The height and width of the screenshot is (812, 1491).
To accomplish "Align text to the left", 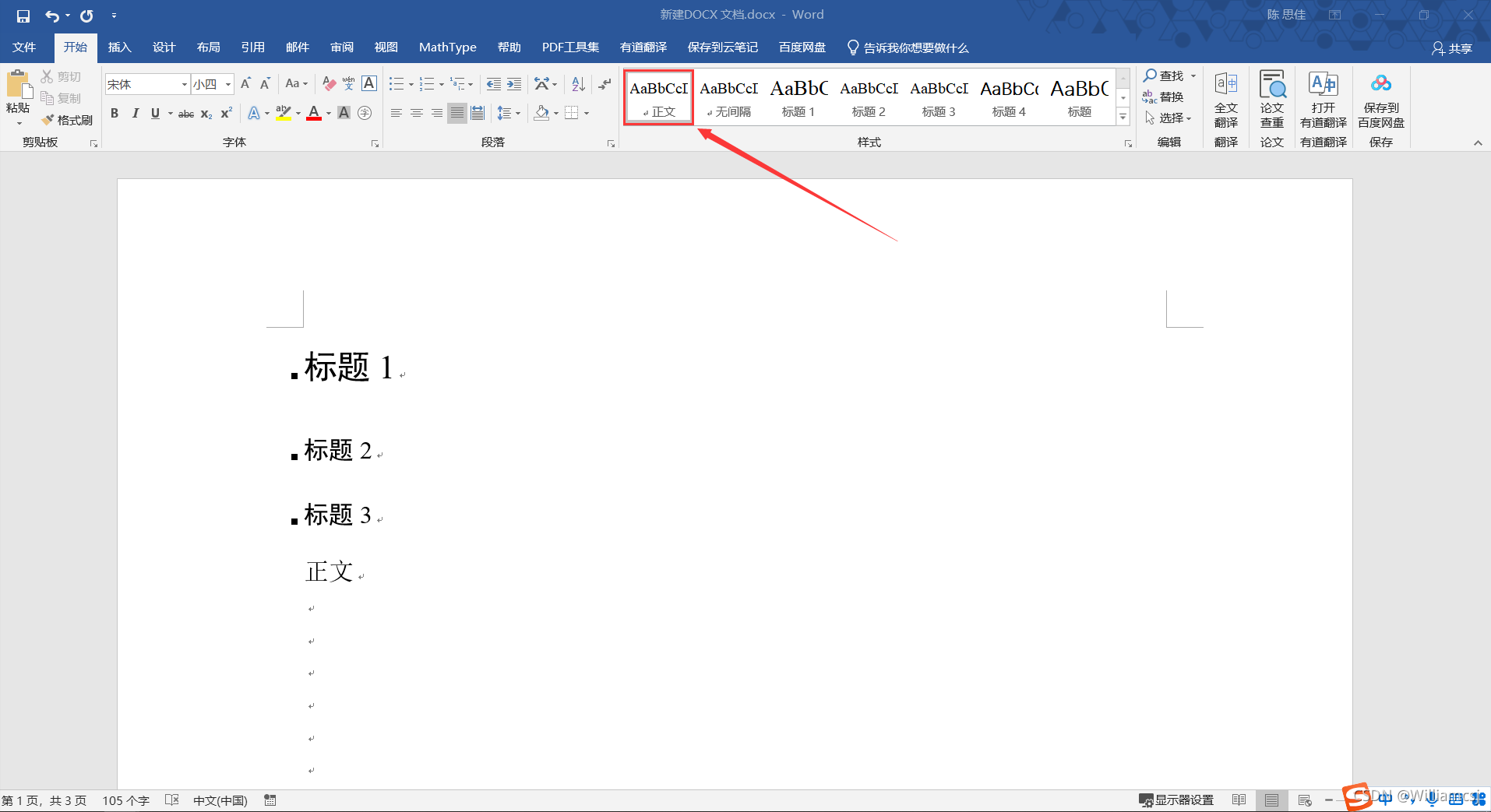I will point(397,113).
